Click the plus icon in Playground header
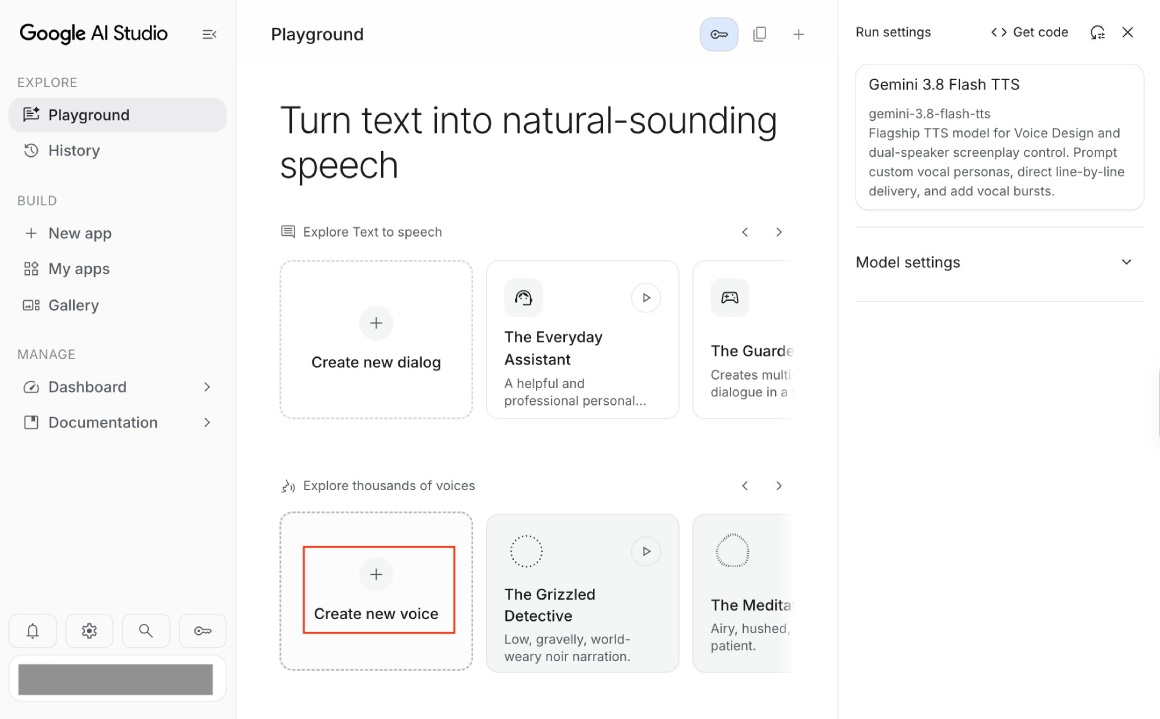 (798, 34)
